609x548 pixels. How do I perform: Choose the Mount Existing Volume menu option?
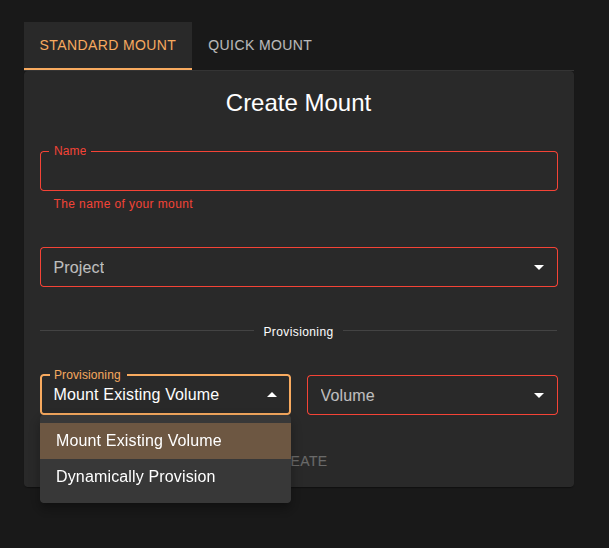139,441
